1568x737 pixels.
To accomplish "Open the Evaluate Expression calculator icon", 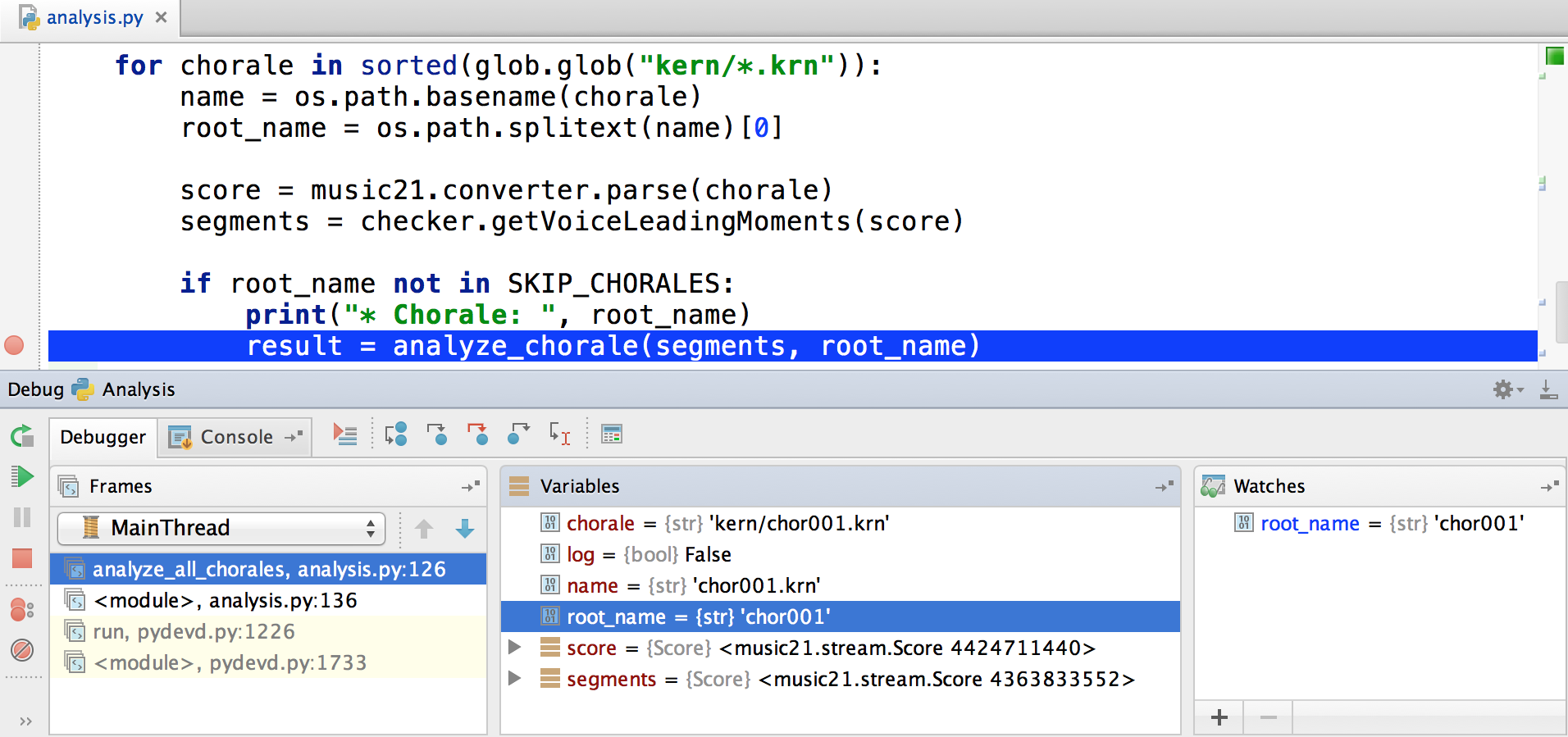I will click(x=612, y=434).
